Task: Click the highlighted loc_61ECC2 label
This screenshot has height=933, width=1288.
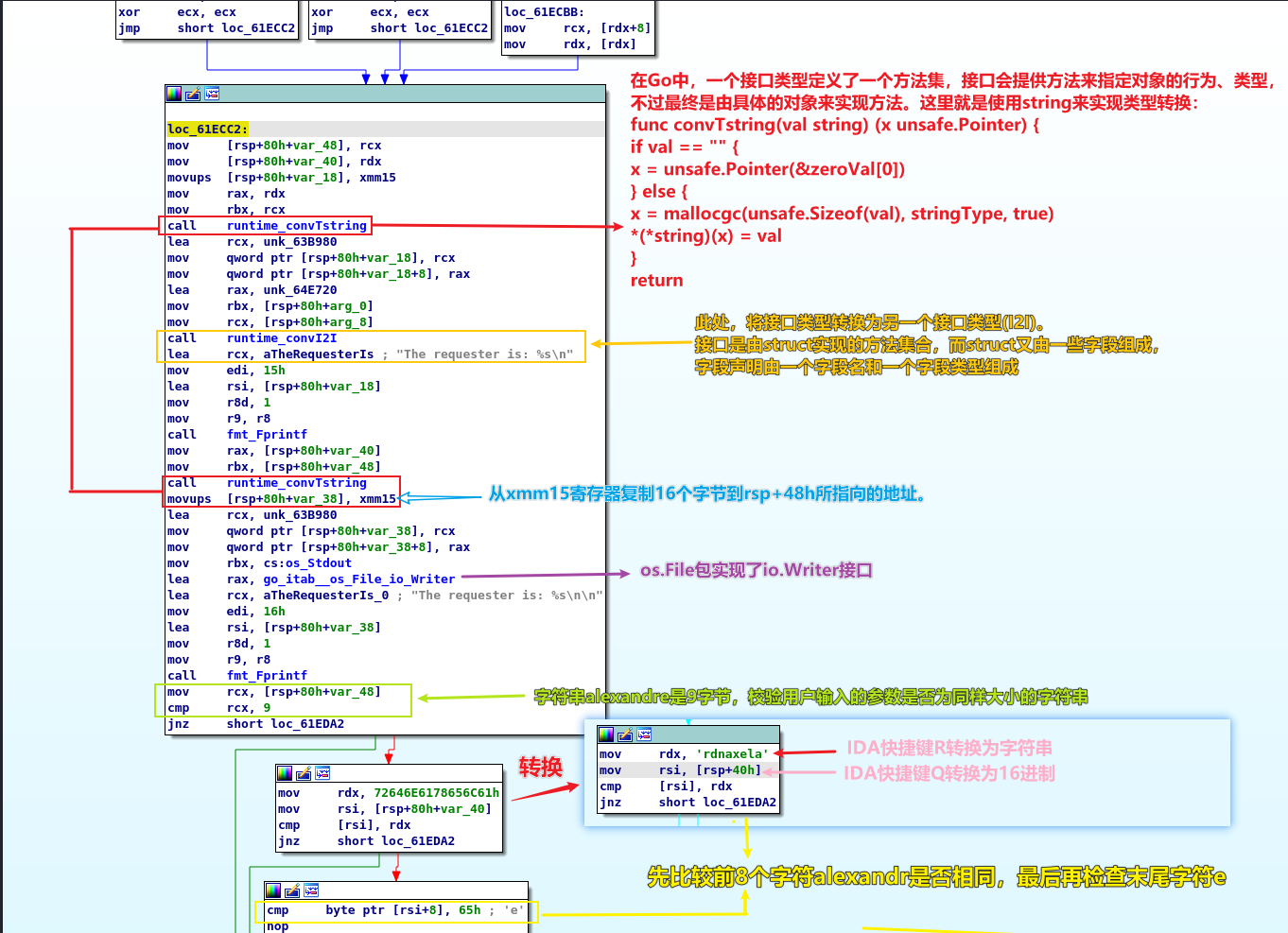Action: 208,130
